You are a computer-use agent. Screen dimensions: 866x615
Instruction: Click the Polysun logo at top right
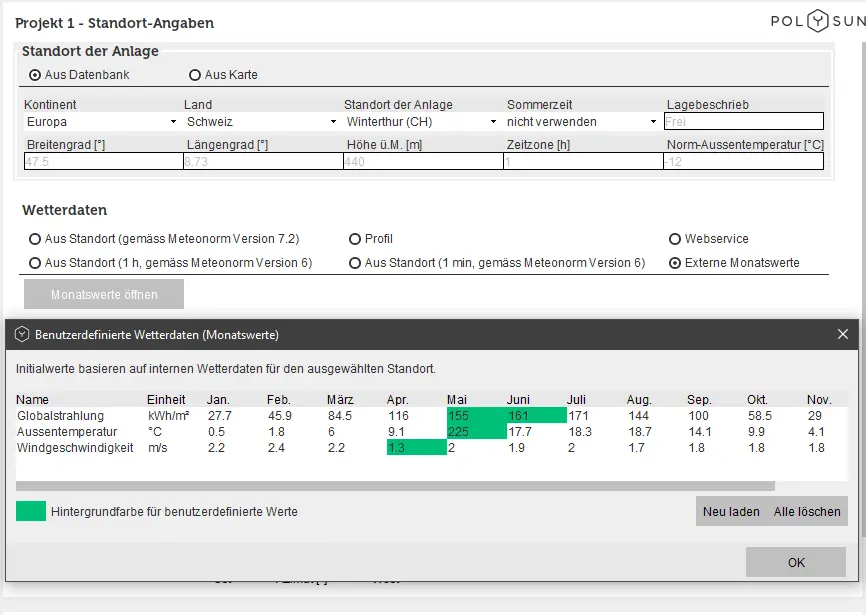tap(818, 21)
